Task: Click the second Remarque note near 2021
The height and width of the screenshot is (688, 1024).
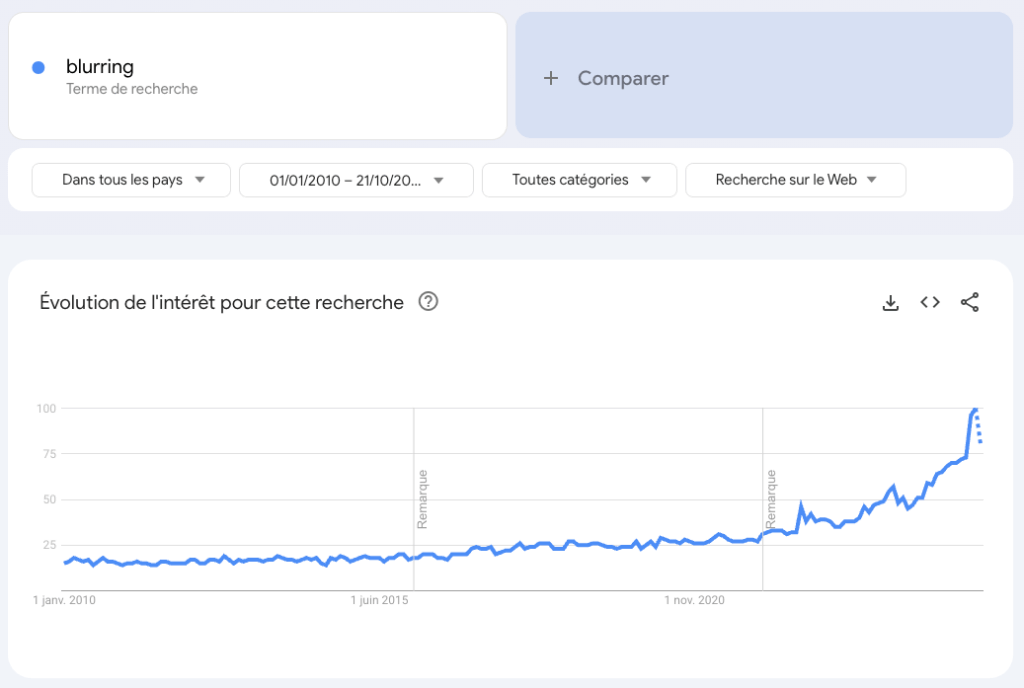Action: pyautogui.click(x=771, y=499)
